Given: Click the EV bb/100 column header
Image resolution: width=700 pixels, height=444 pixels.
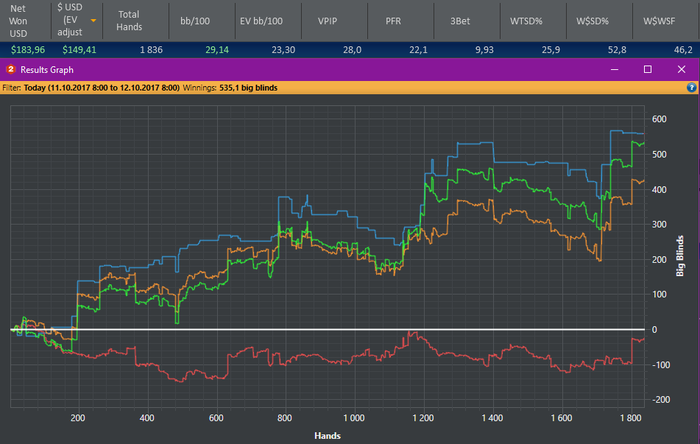Looking at the screenshot, I should coord(261,21).
